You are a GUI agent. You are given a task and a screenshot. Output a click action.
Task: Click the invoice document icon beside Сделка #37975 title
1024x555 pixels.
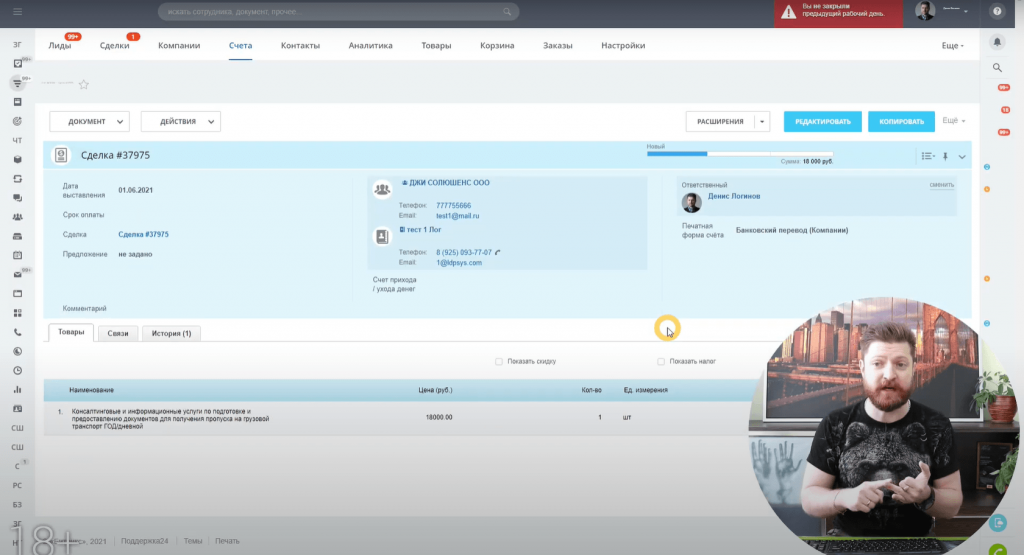coord(61,155)
